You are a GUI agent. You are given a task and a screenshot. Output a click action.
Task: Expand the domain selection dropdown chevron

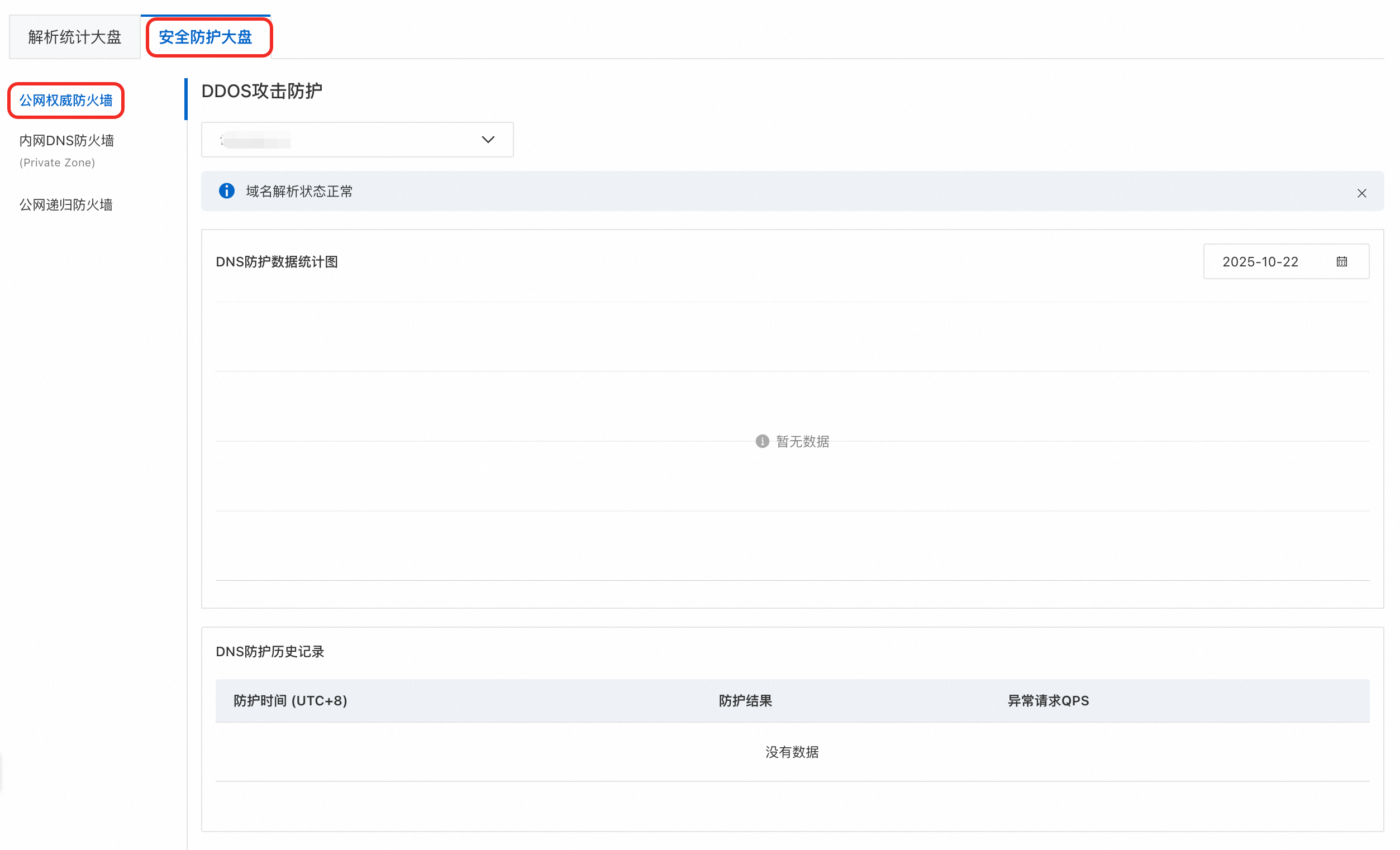(x=488, y=140)
